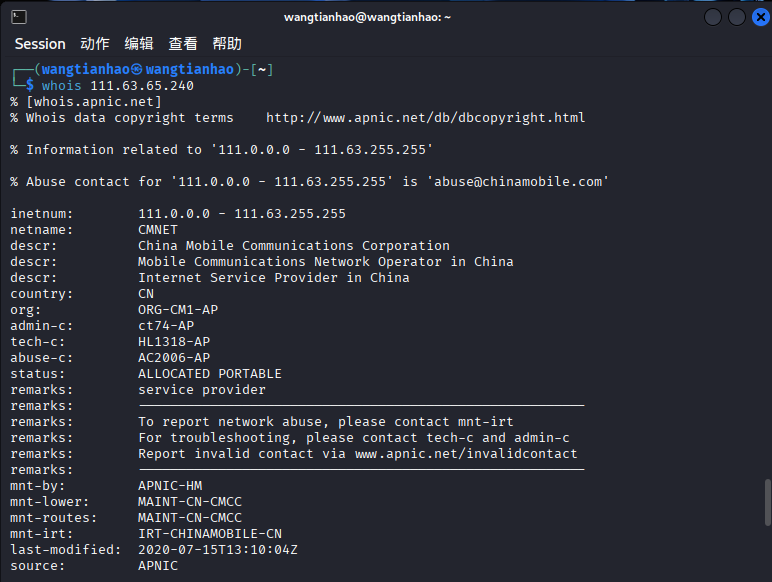The image size is (772, 582).
Task: Minimize the terminal window
Action: tap(714, 17)
